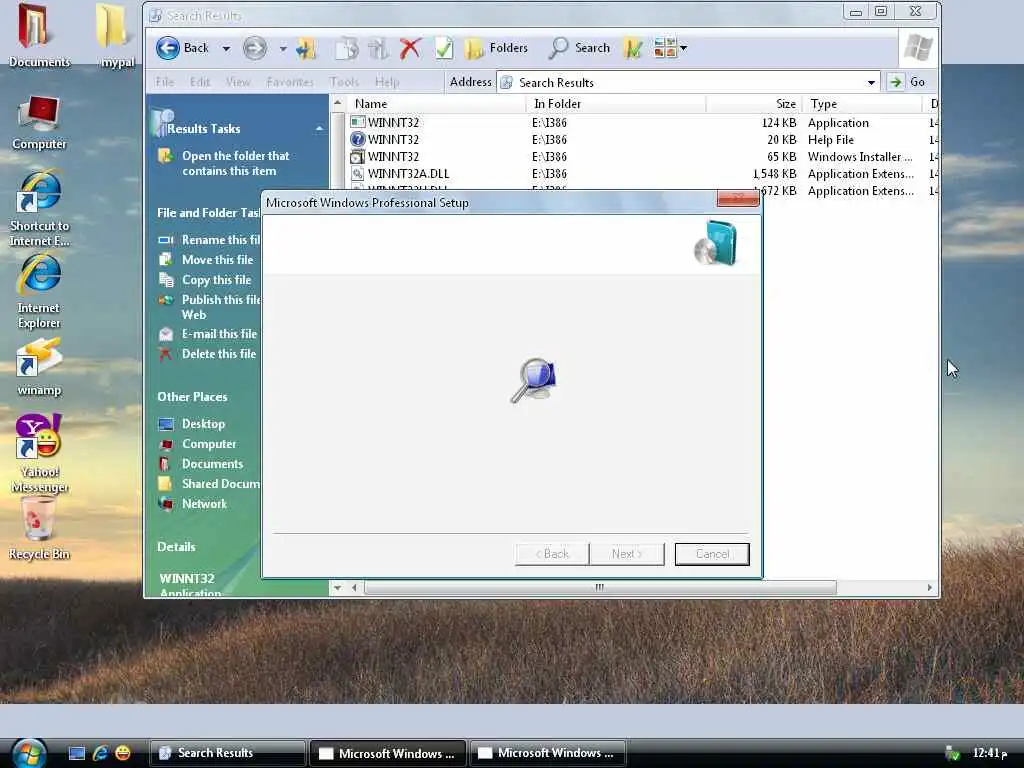Click the winamp desktop shortcut
This screenshot has height=768, width=1024.
point(39,367)
